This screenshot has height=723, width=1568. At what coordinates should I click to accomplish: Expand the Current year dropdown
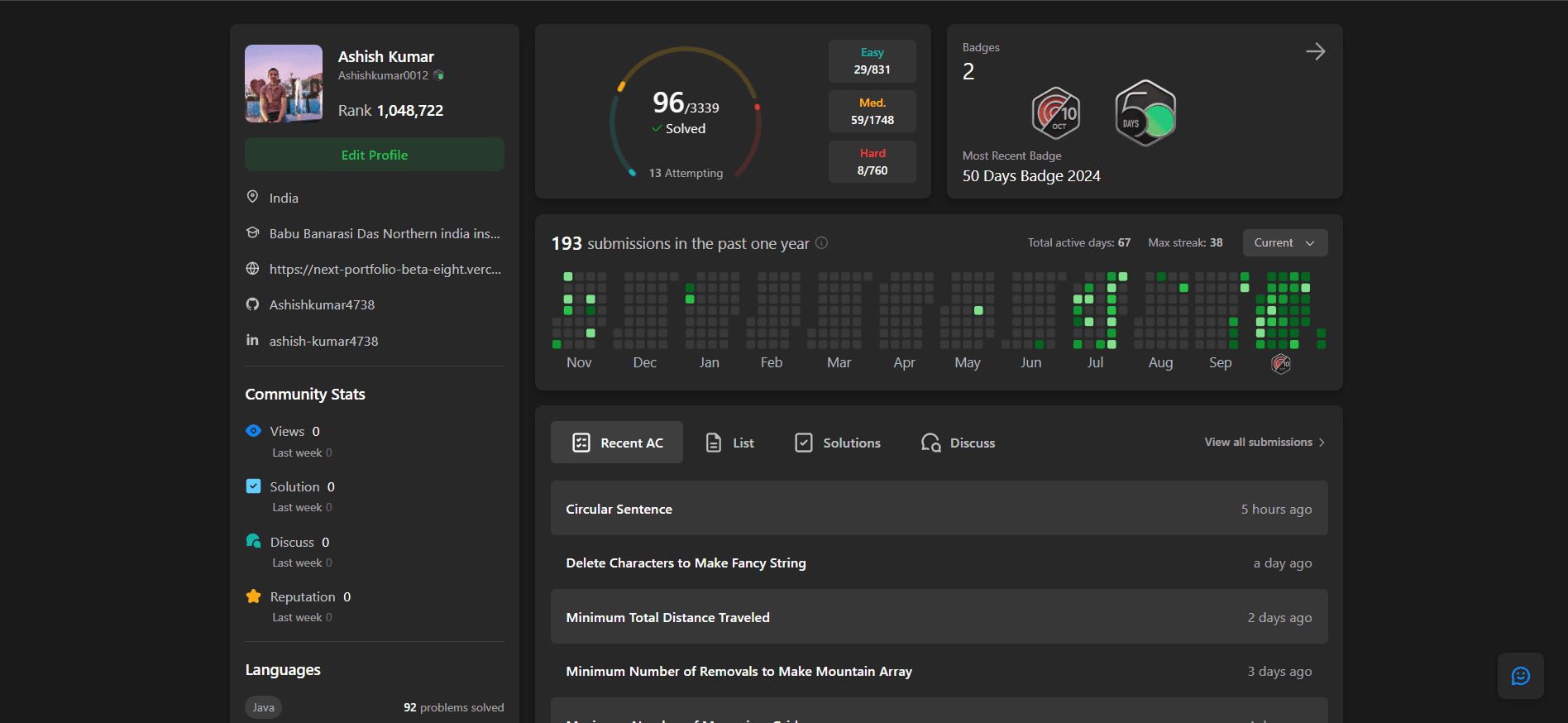1284,242
